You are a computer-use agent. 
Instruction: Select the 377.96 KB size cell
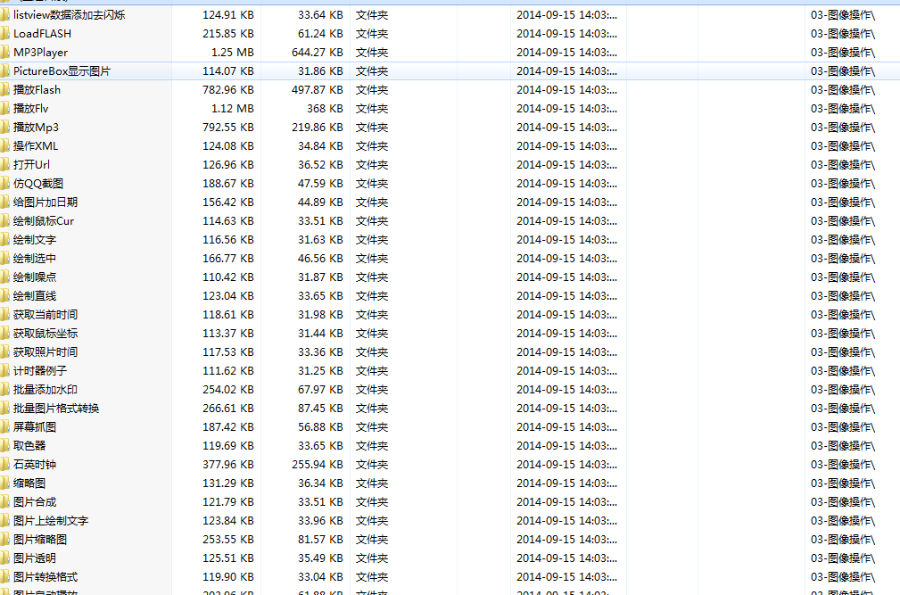228,465
